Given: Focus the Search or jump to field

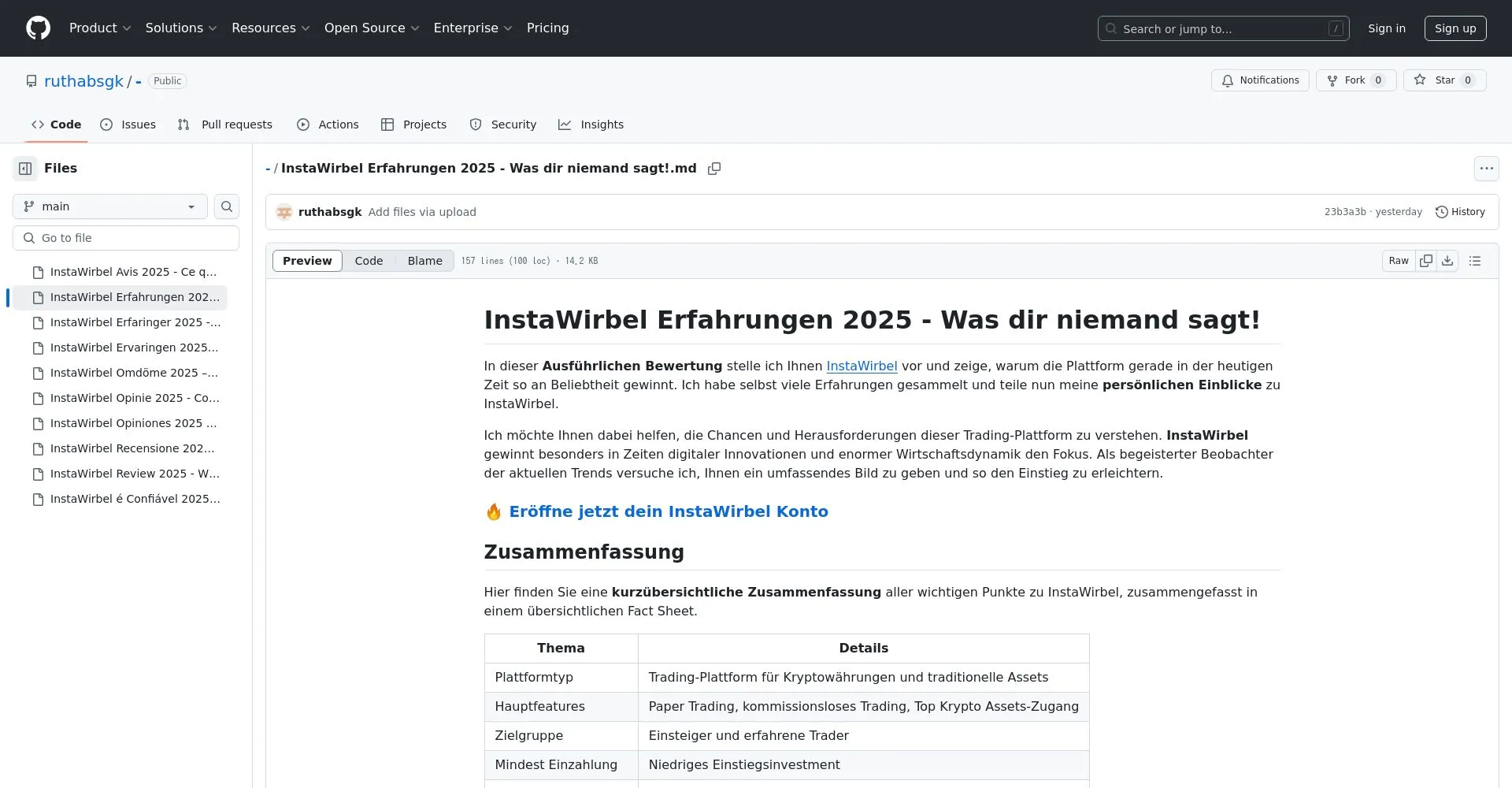Looking at the screenshot, I should pos(1223,28).
